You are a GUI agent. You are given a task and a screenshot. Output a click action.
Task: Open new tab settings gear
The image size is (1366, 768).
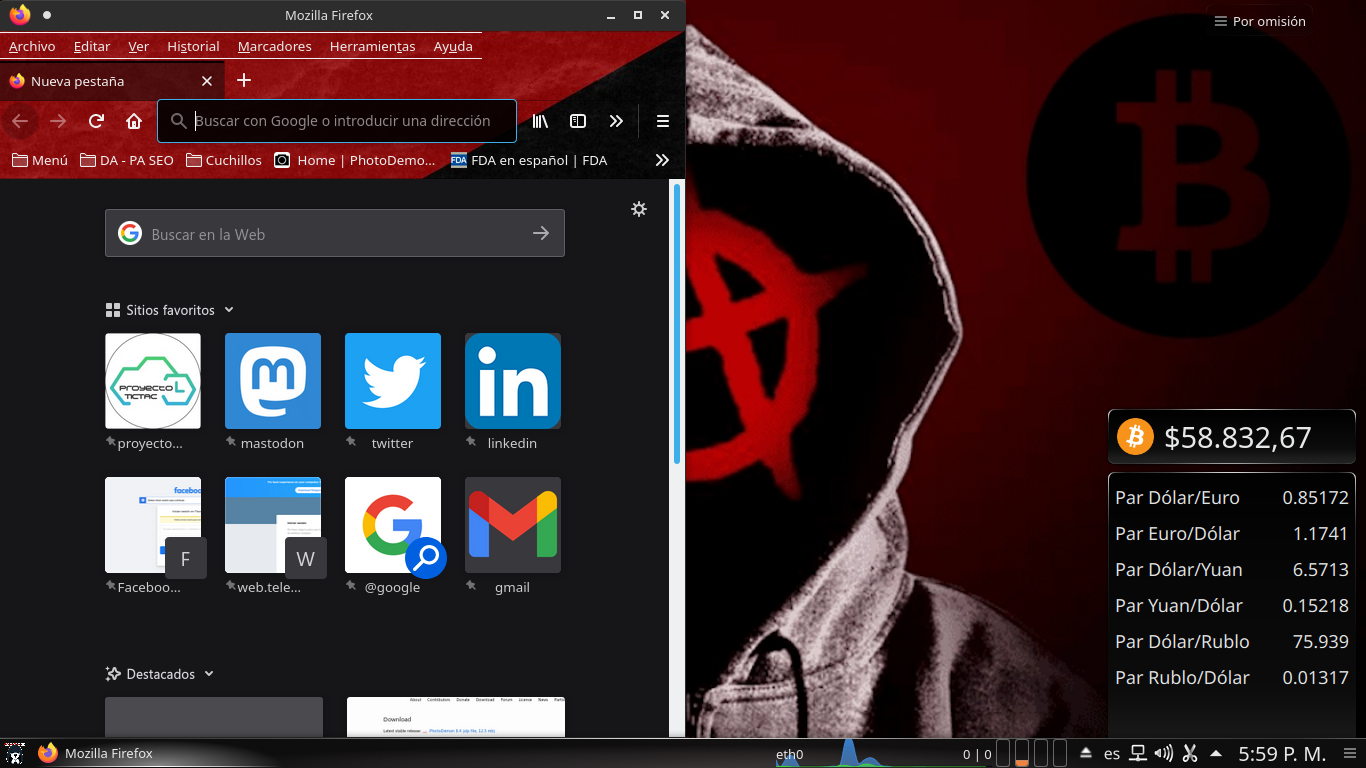pos(639,209)
